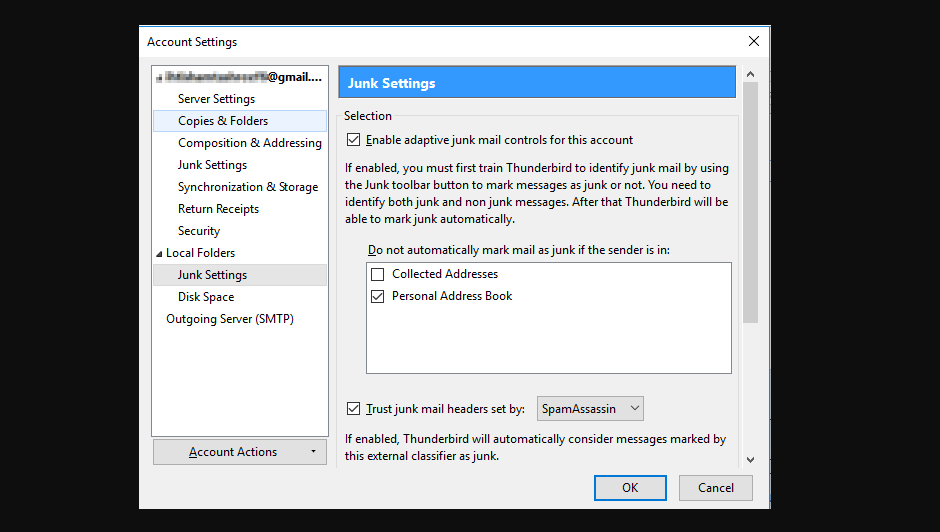Close the Account Settings dialog
Image resolution: width=940 pixels, height=532 pixels.
pos(753,41)
